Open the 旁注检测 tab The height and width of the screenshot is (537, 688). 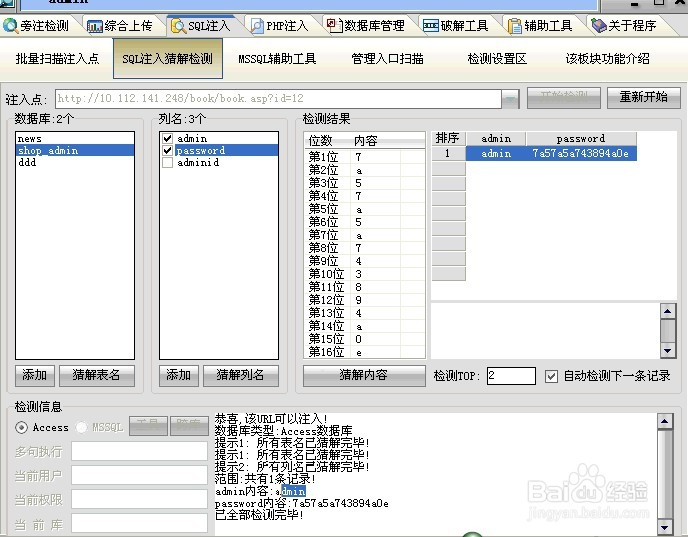coord(36,26)
